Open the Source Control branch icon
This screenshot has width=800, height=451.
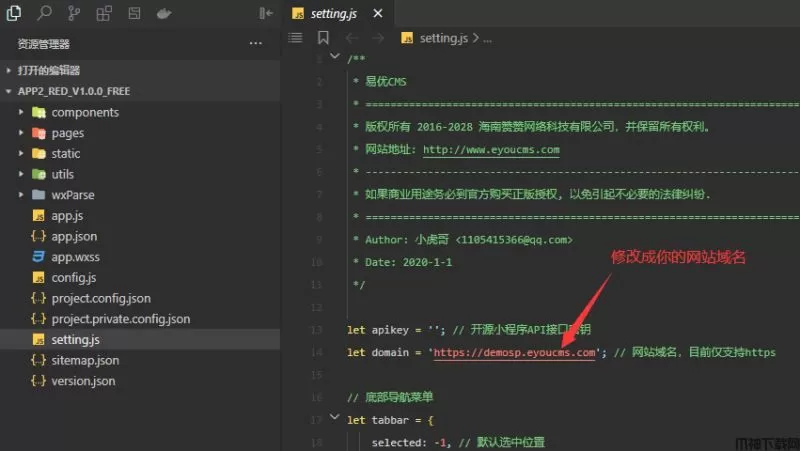point(74,13)
